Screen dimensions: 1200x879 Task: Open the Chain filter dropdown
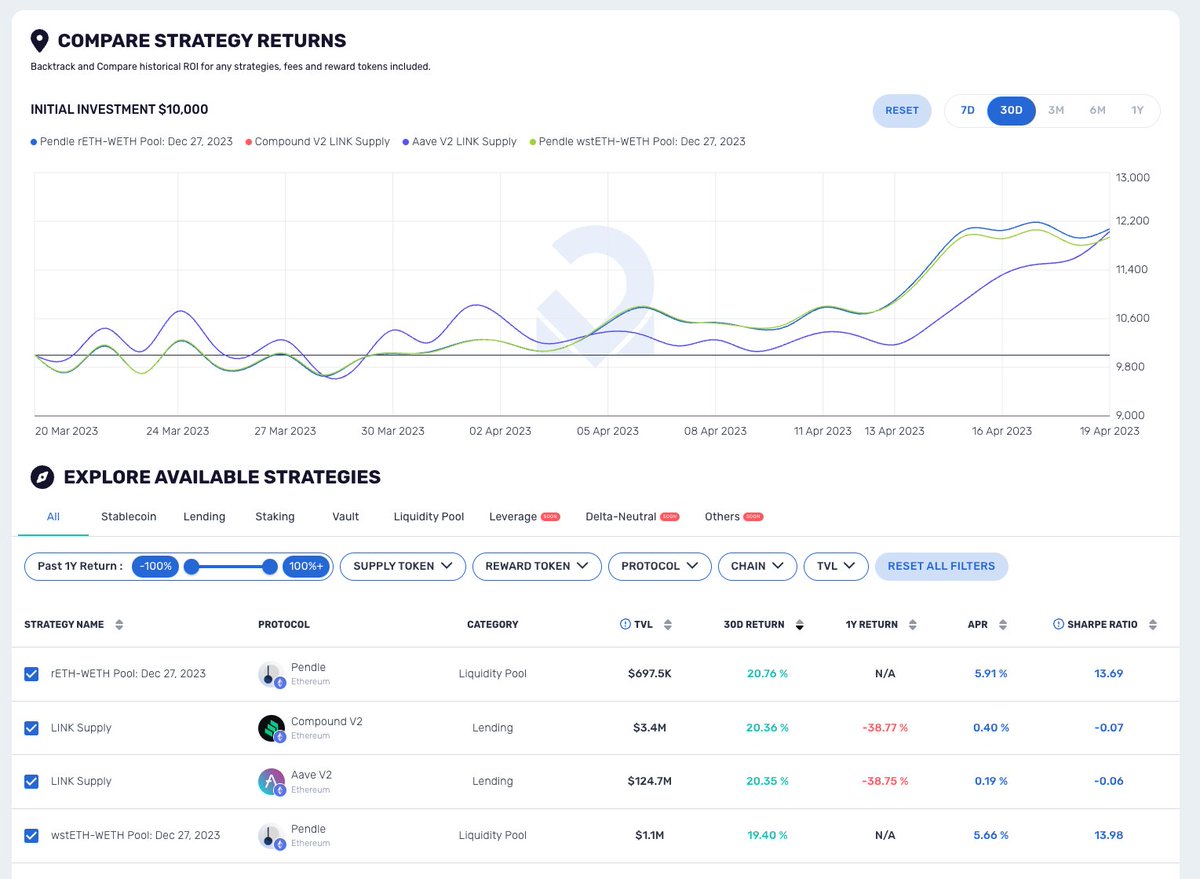tap(757, 566)
